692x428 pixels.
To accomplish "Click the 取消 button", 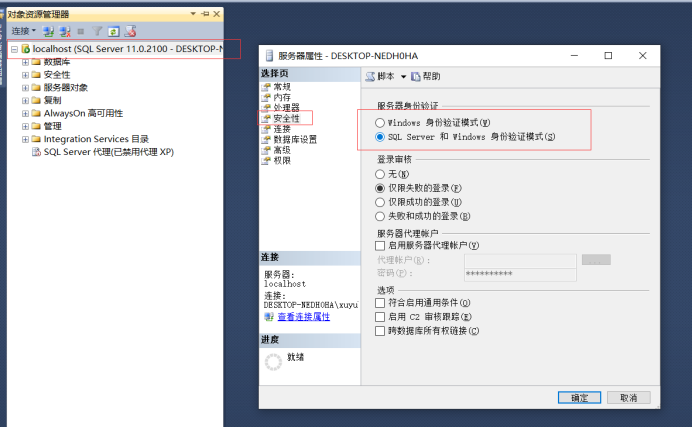I will point(628,398).
